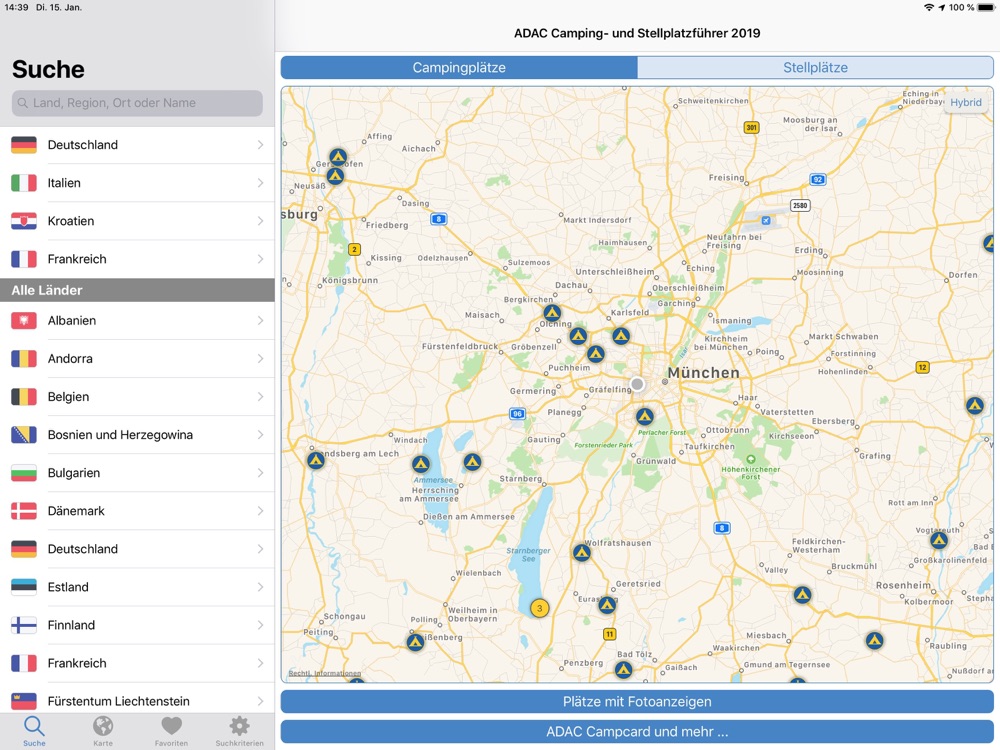Click the München city label on the map
Image resolution: width=1000 pixels, height=750 pixels.
(x=703, y=372)
